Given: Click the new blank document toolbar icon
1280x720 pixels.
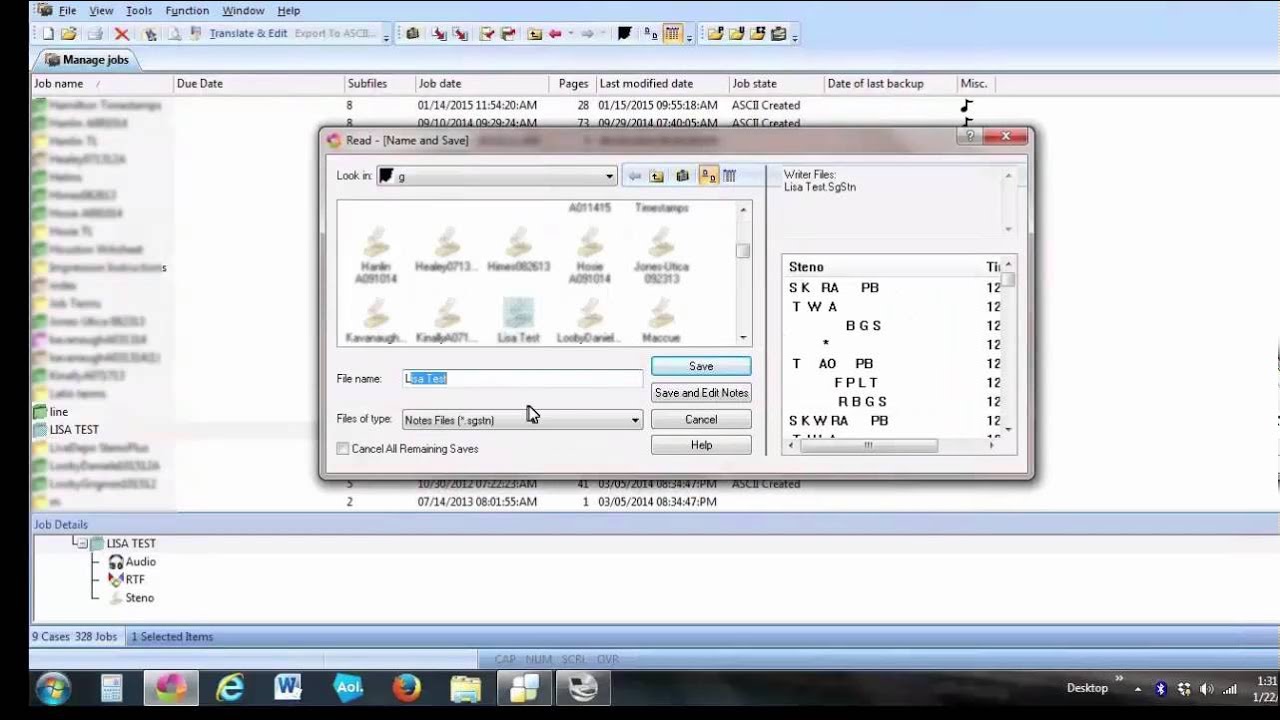Looking at the screenshot, I should click(x=48, y=34).
